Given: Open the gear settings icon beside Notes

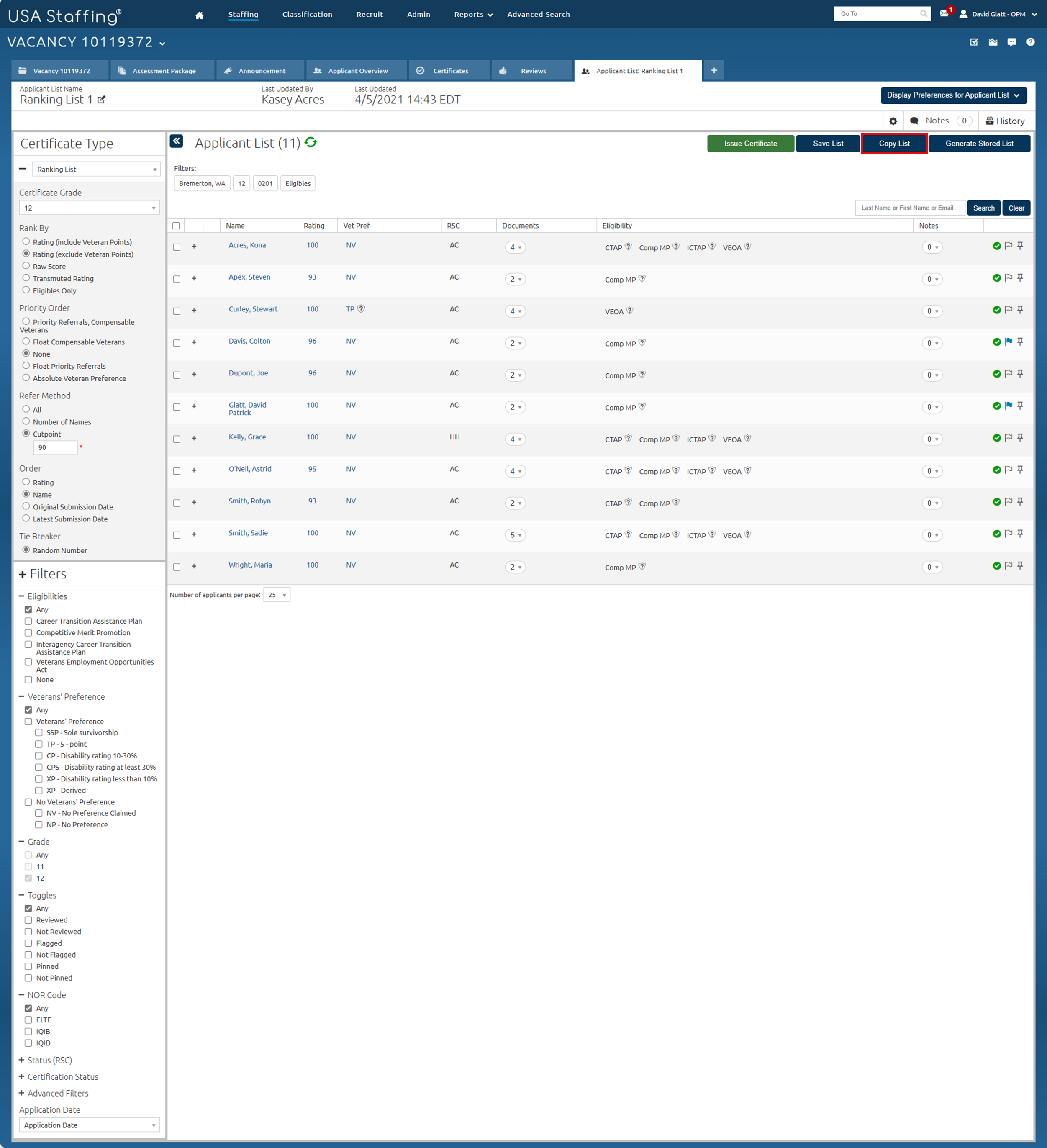Looking at the screenshot, I should tap(893, 121).
